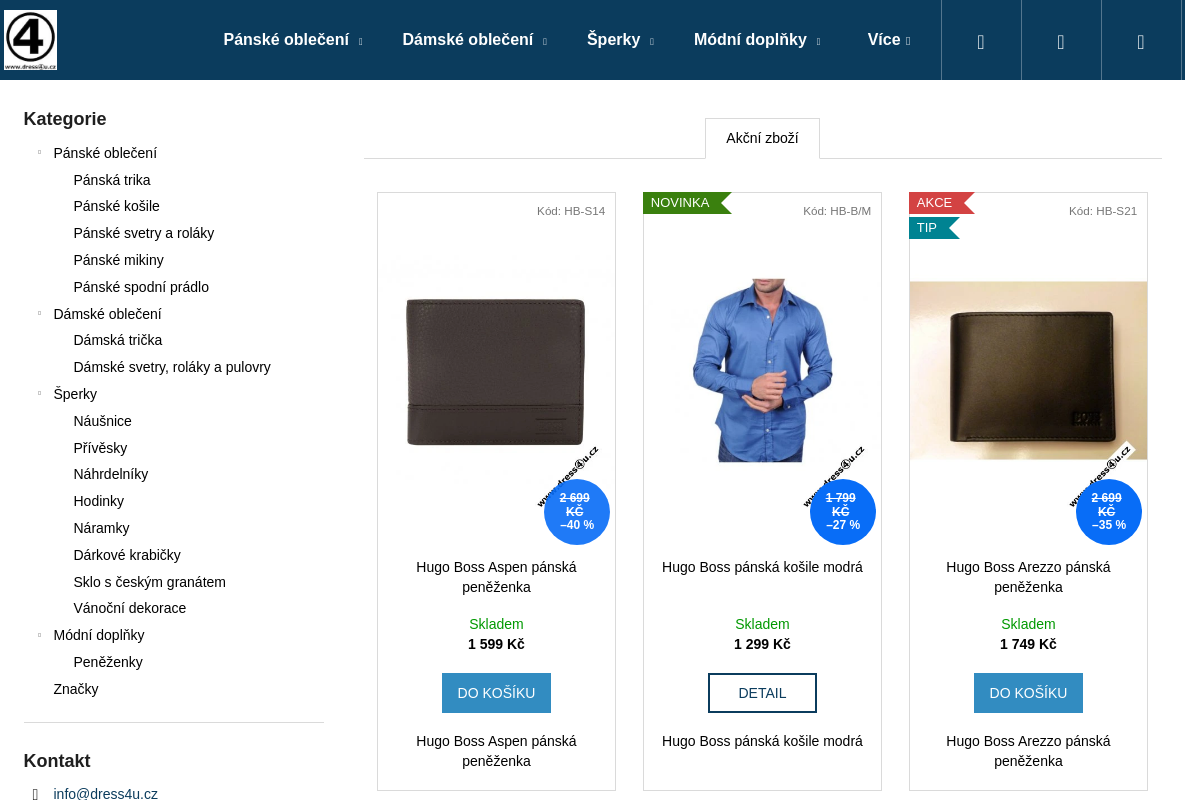
Task: Expand the Více menu in the header
Action: (x=888, y=40)
